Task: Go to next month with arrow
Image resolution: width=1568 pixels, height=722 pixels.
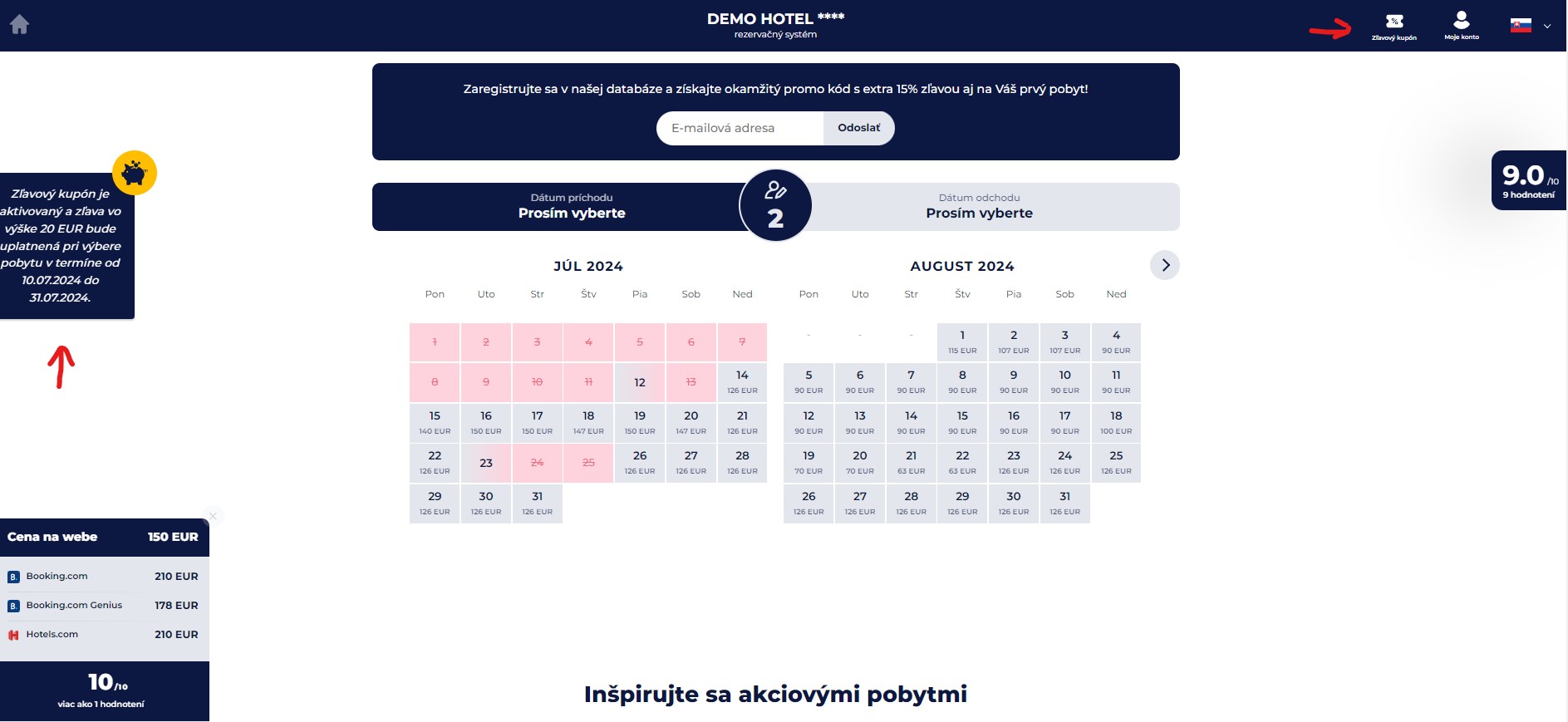Action: pos(1165,265)
